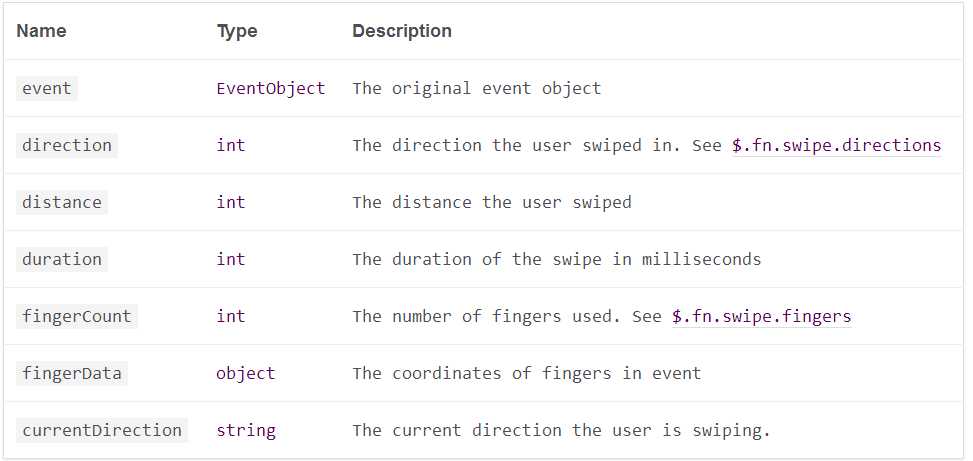The height and width of the screenshot is (461, 973).
Task: Click the object type for fingerData
Action: [246, 374]
